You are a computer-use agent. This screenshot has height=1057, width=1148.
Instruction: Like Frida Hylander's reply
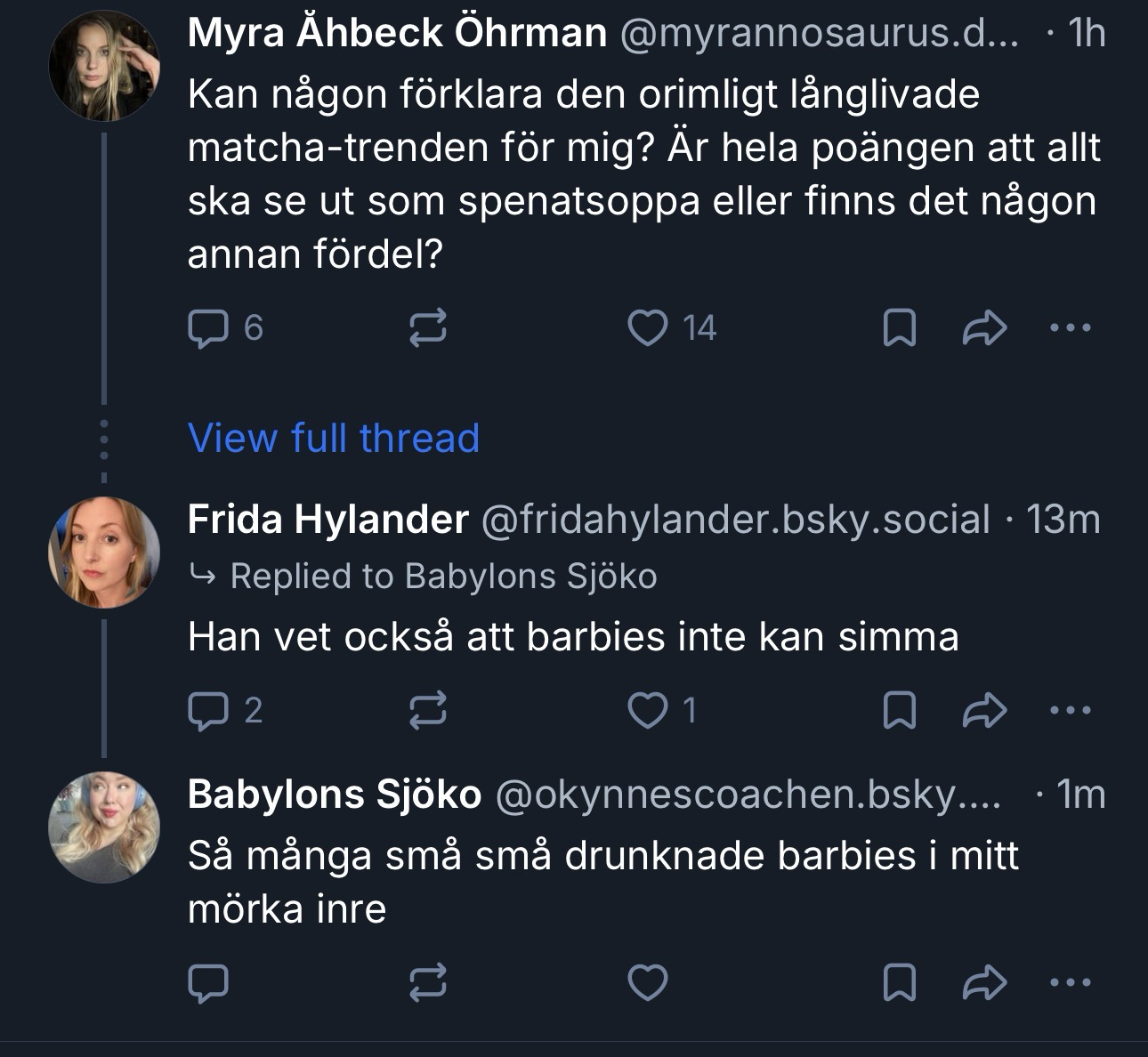point(648,711)
